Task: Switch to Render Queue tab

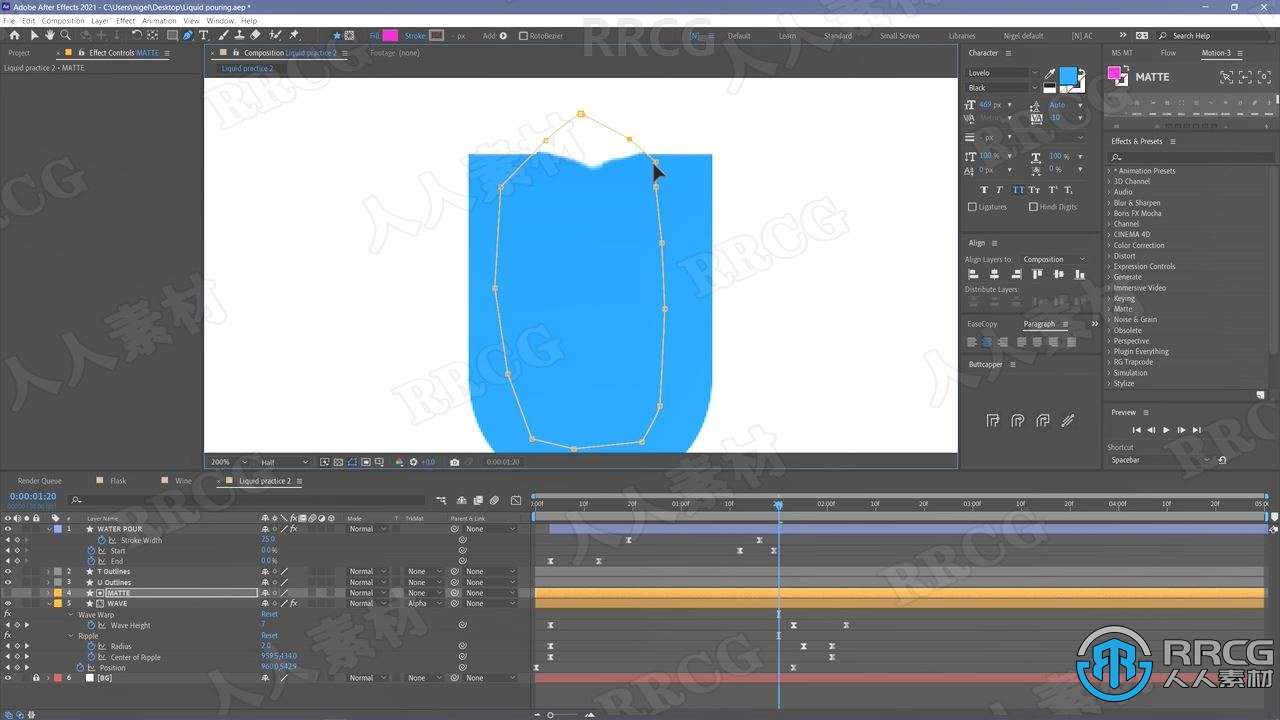Action: (x=40, y=481)
